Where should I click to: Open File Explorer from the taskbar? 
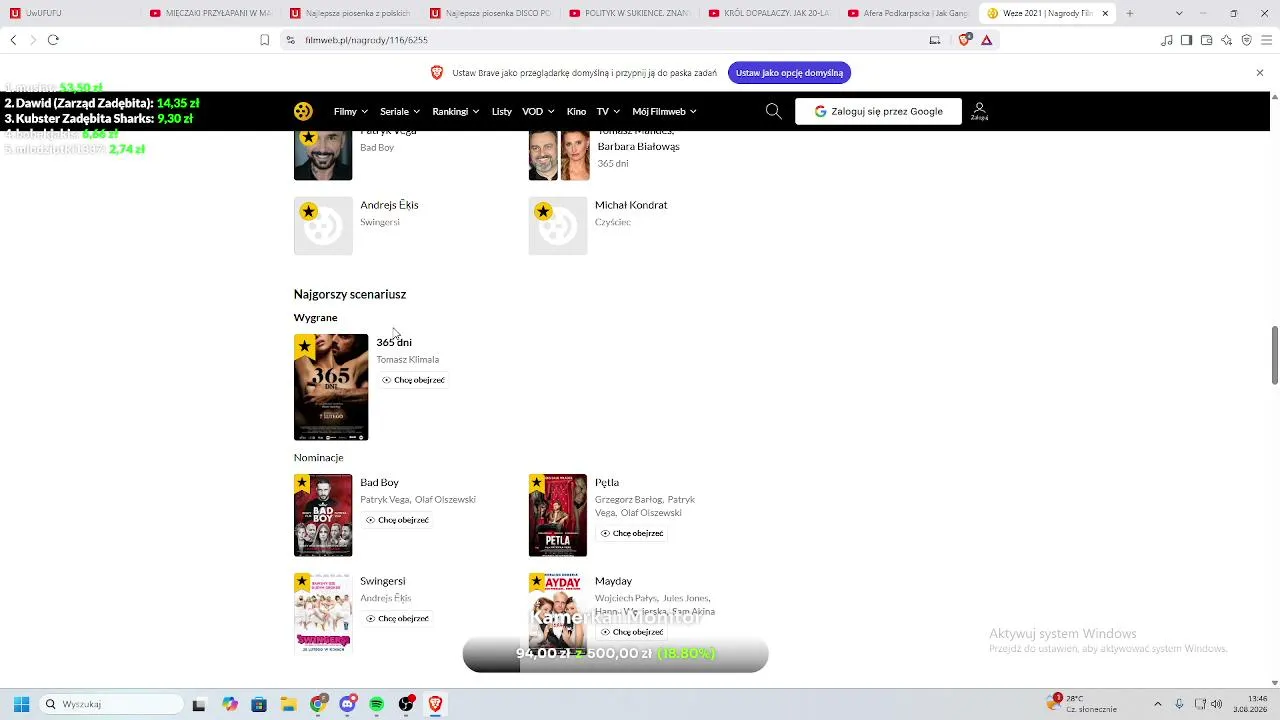click(288, 704)
